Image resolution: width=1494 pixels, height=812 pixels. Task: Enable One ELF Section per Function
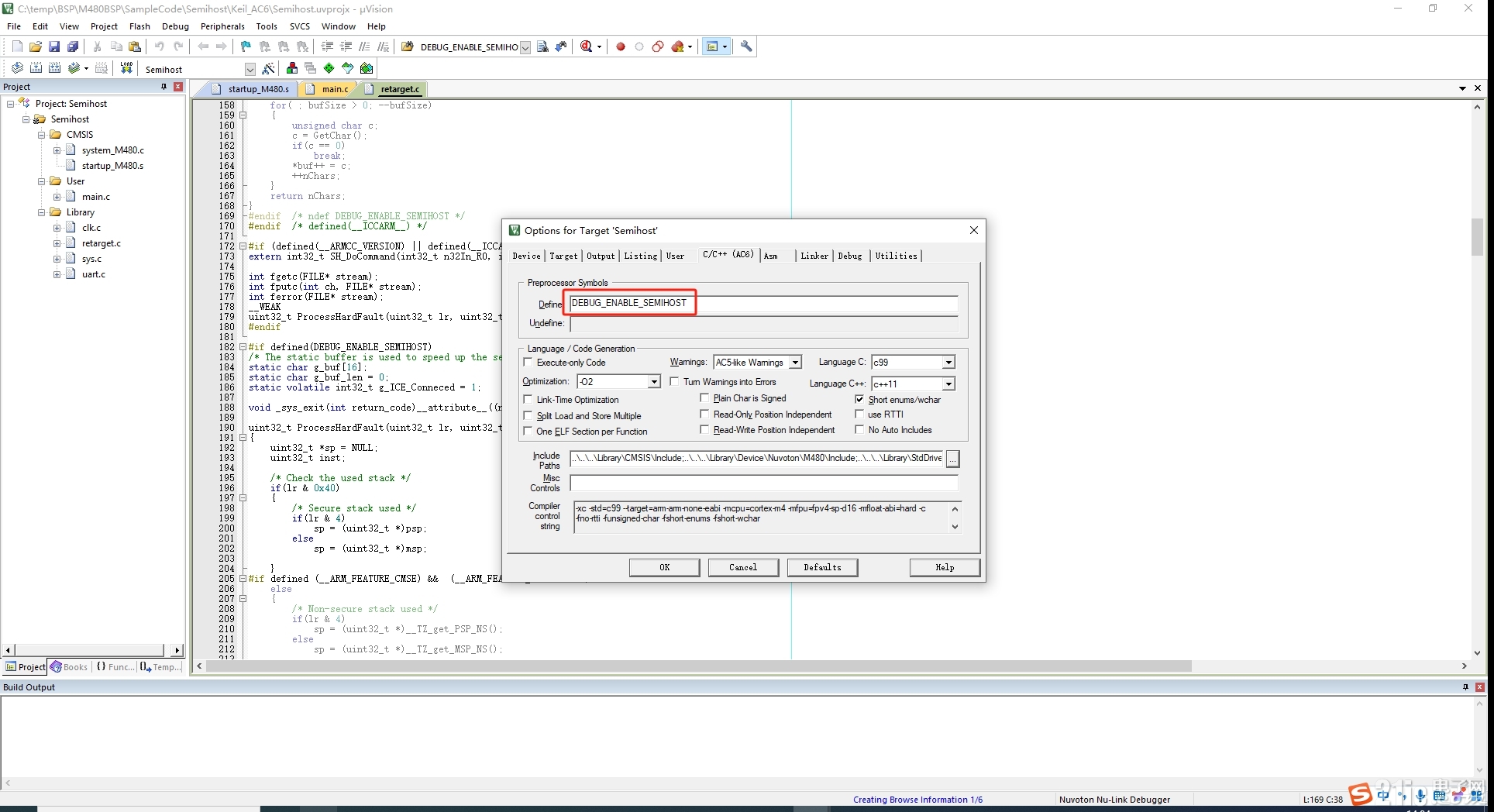point(528,431)
